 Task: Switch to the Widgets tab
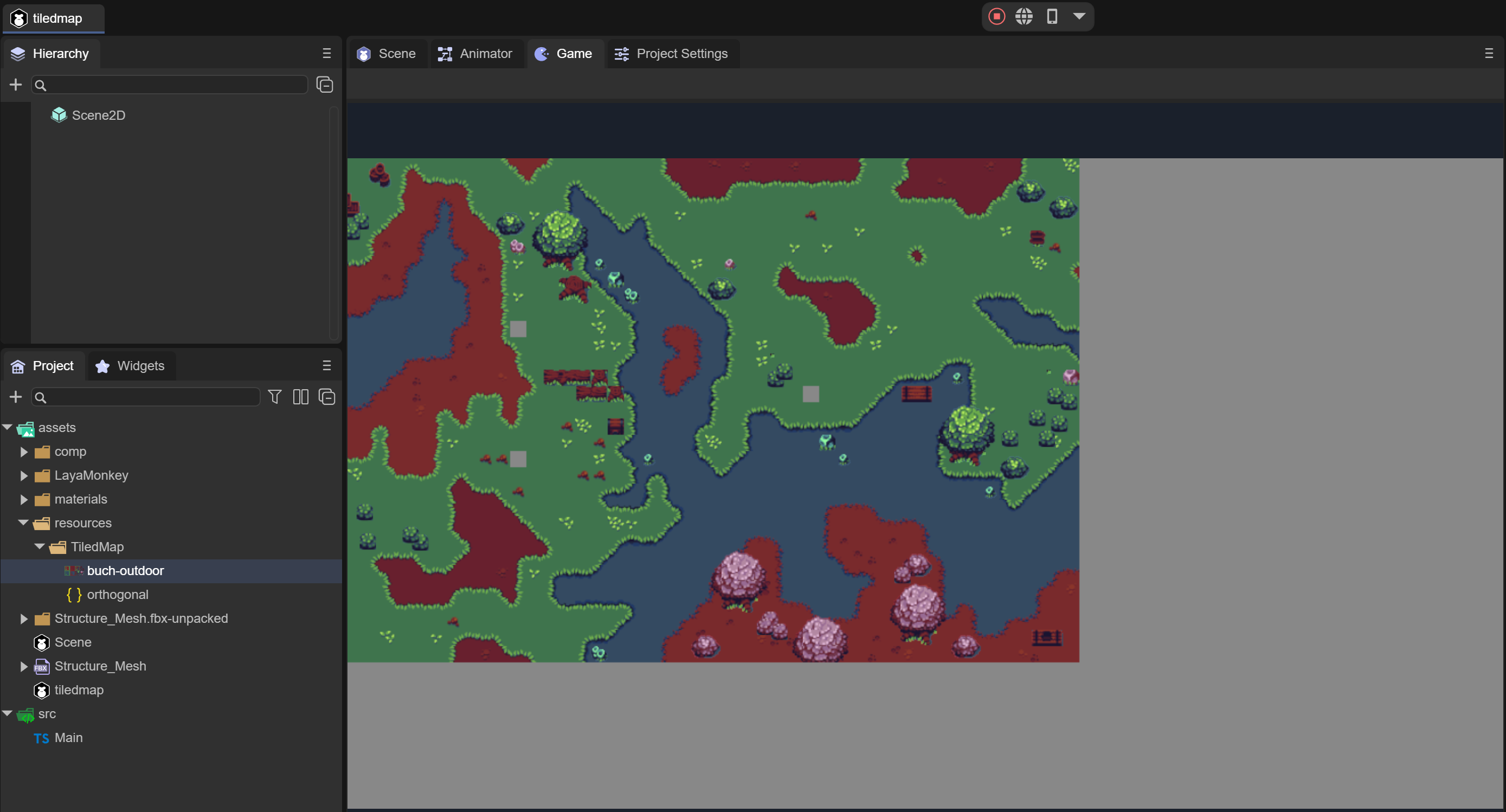(130, 365)
